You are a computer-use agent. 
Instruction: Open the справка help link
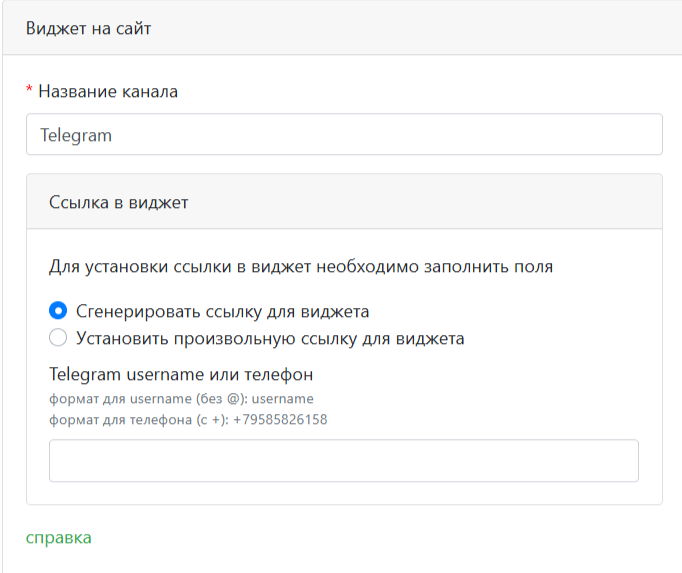coord(58,537)
